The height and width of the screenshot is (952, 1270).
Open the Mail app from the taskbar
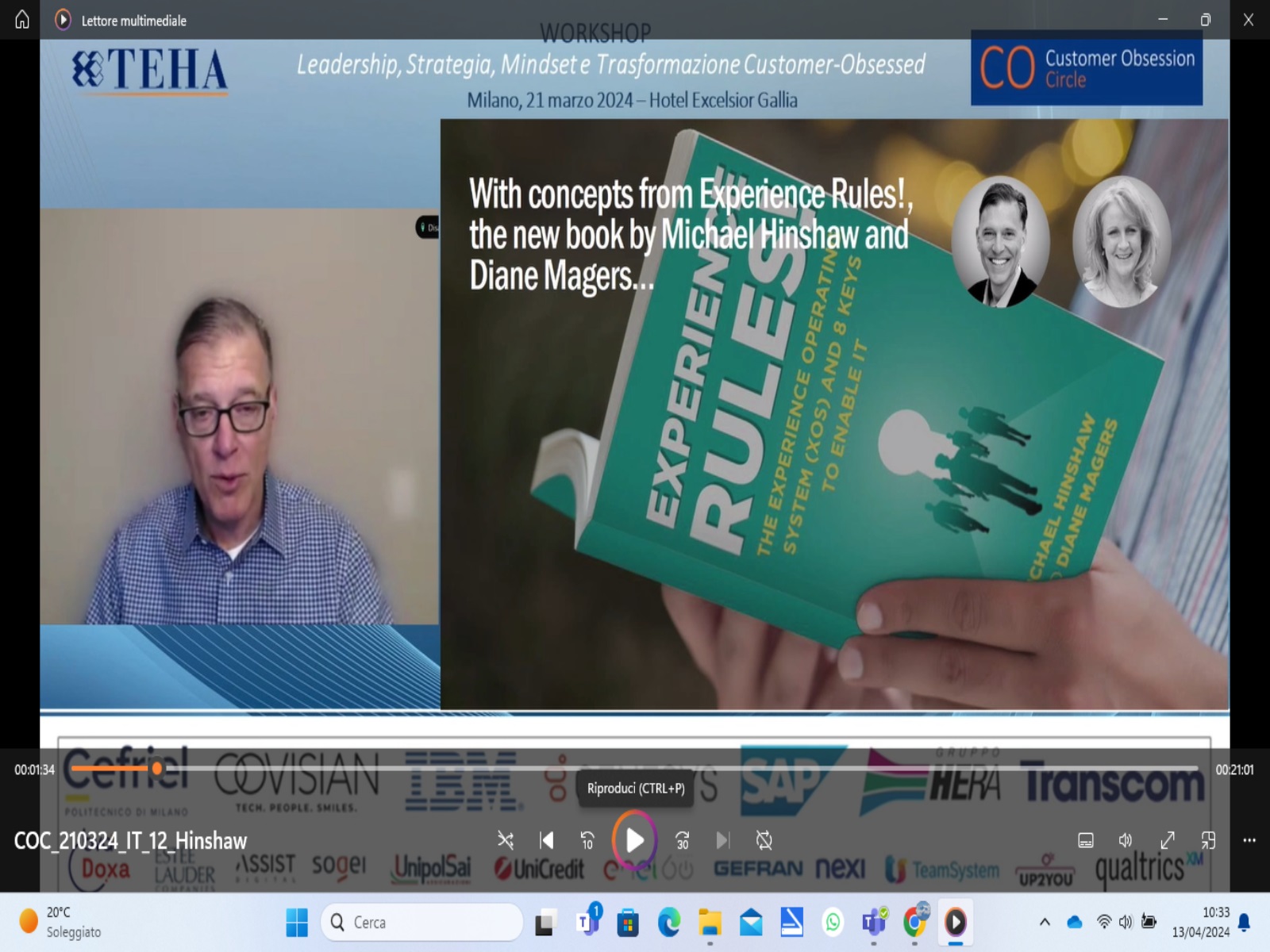pos(751,923)
